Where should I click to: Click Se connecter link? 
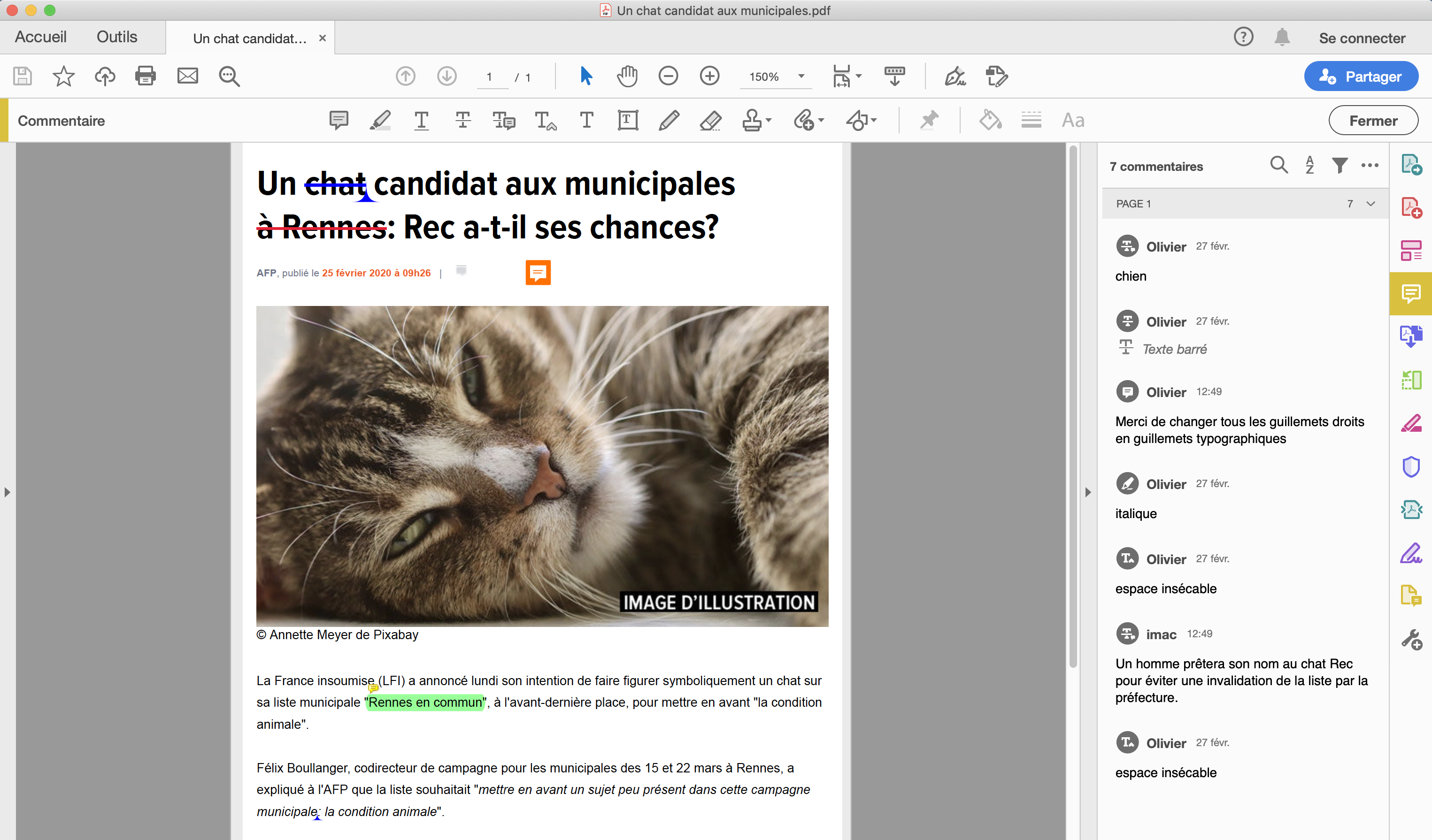(1362, 38)
